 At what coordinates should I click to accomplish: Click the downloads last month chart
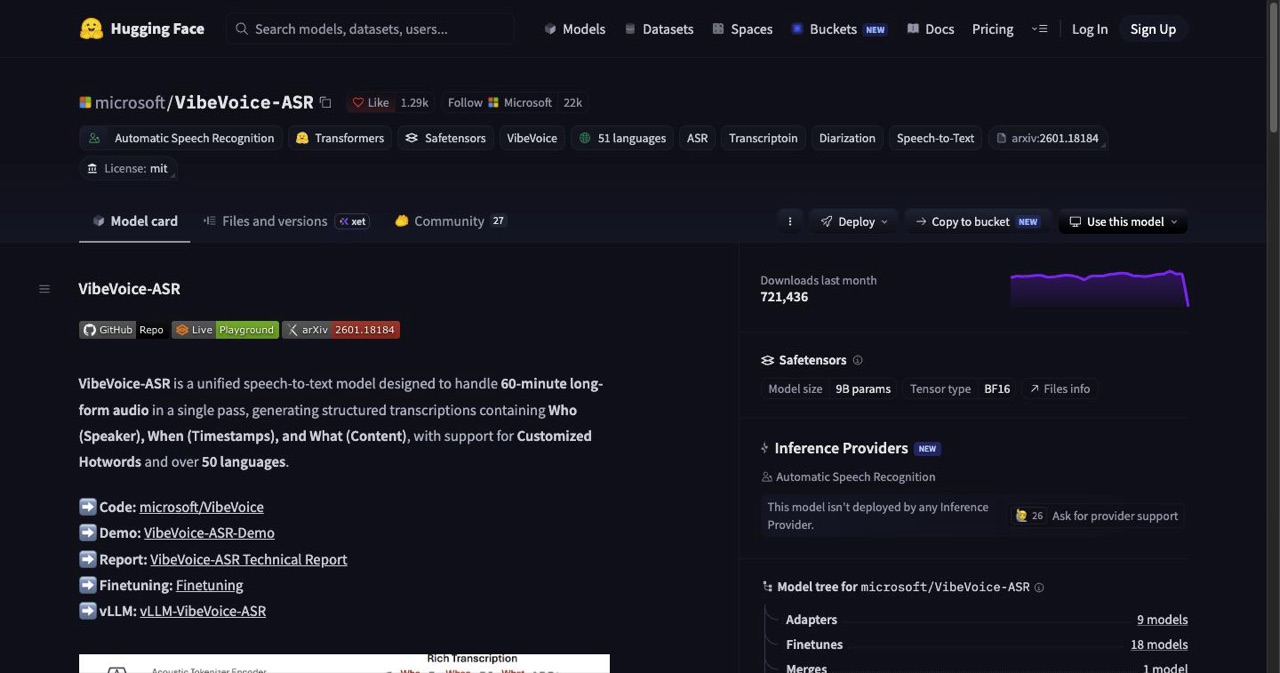1099,288
